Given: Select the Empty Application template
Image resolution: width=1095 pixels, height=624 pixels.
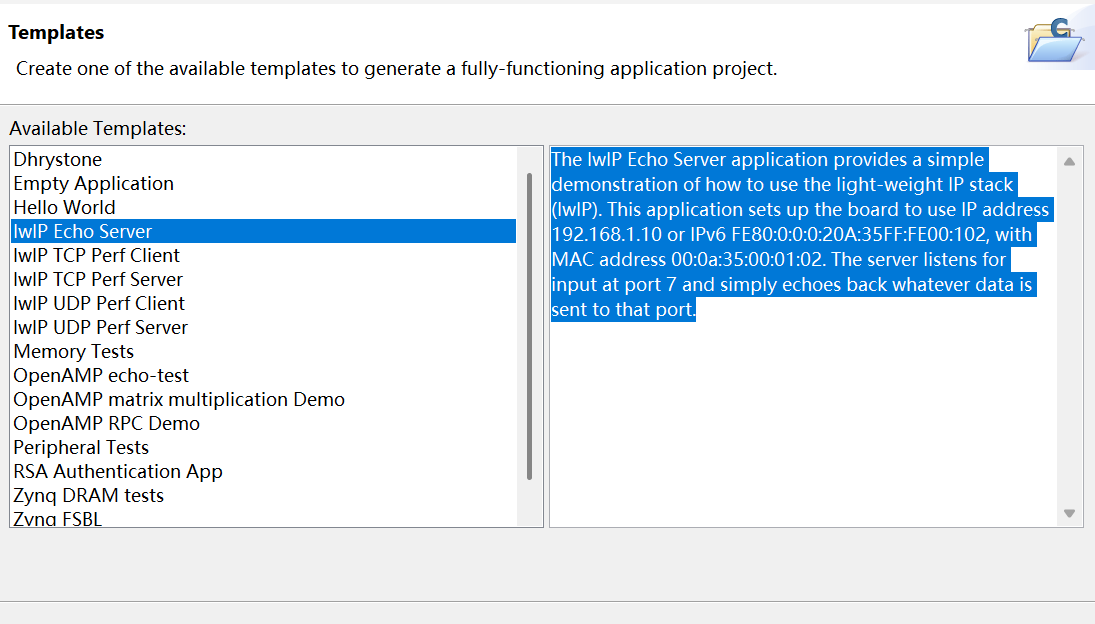Looking at the screenshot, I should point(264,184).
